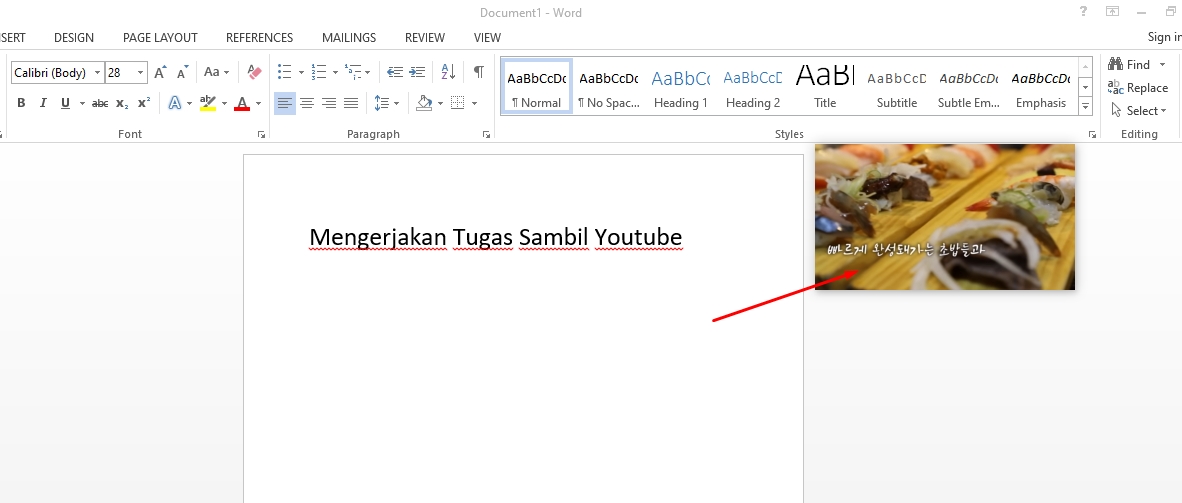This screenshot has height=503, width=1182.
Task: Center the text
Action: click(x=307, y=103)
